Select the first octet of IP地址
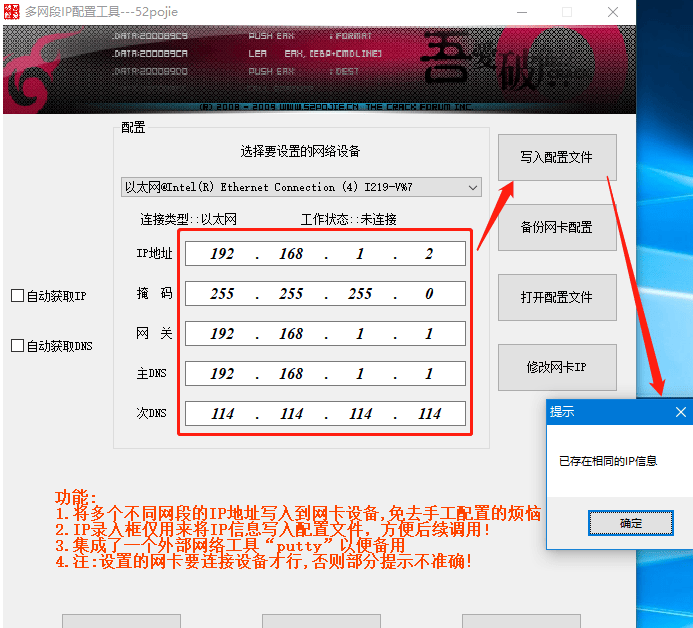The image size is (693, 628). [x=222, y=254]
